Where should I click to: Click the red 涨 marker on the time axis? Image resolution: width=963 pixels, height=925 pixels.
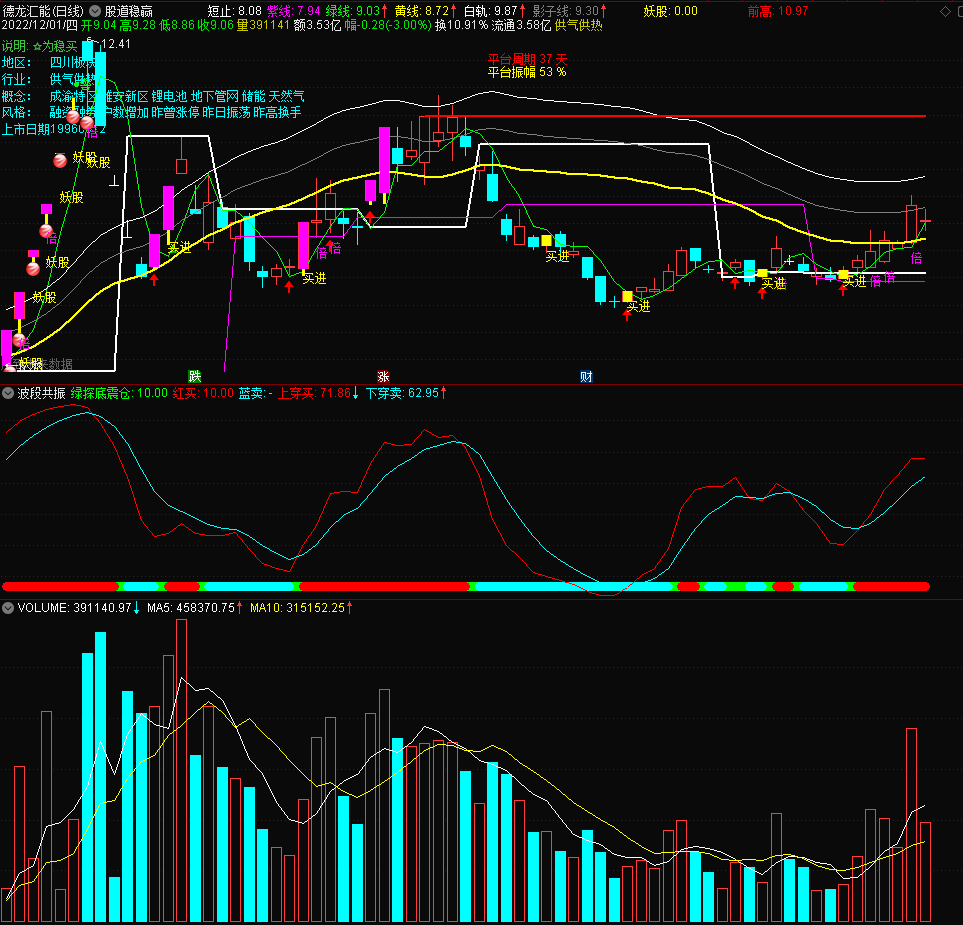tap(383, 377)
